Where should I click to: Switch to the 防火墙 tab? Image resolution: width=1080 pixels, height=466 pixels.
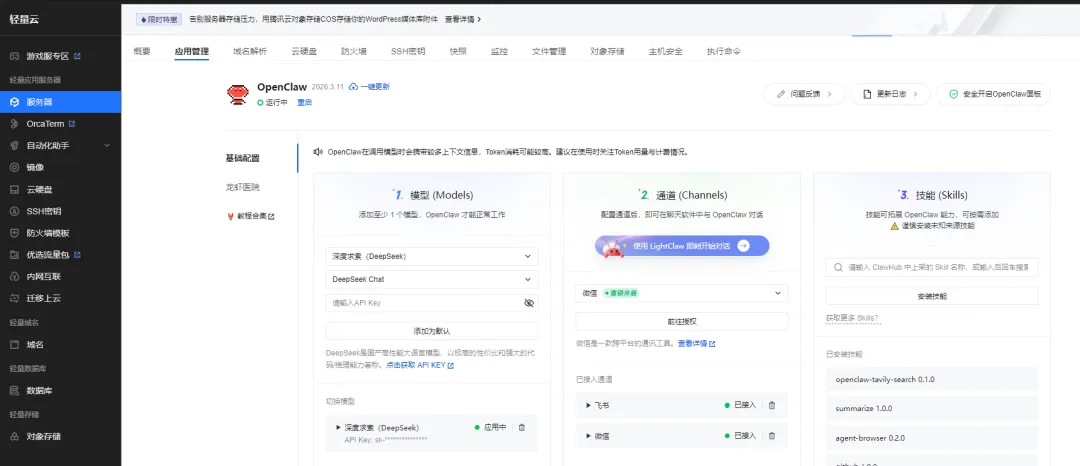(353, 52)
